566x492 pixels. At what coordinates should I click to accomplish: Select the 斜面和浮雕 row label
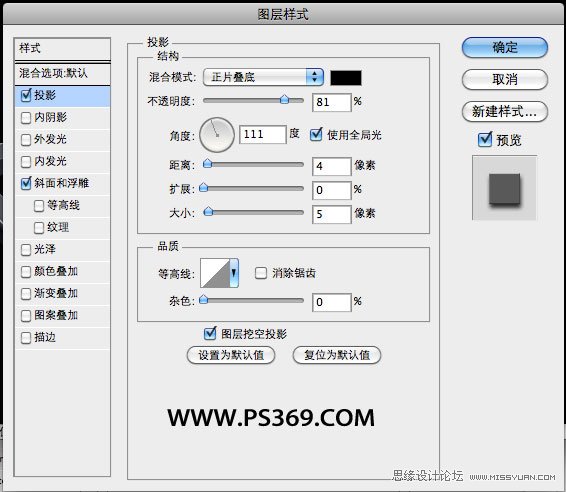(61, 183)
